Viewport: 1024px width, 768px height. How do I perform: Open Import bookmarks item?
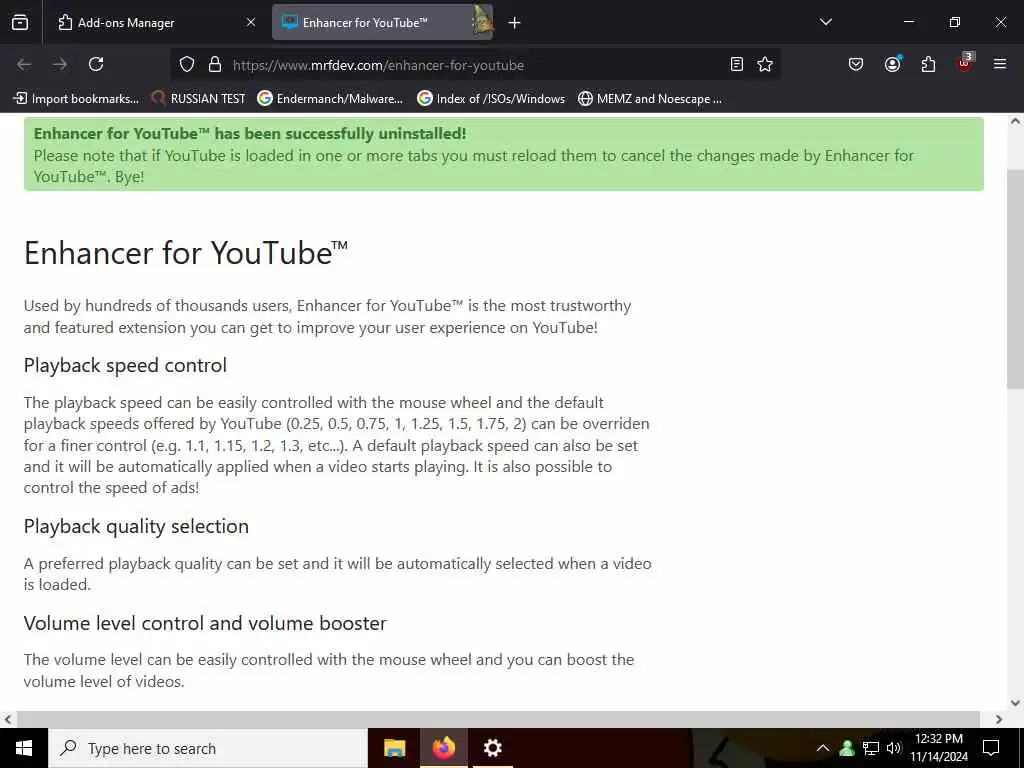point(76,99)
